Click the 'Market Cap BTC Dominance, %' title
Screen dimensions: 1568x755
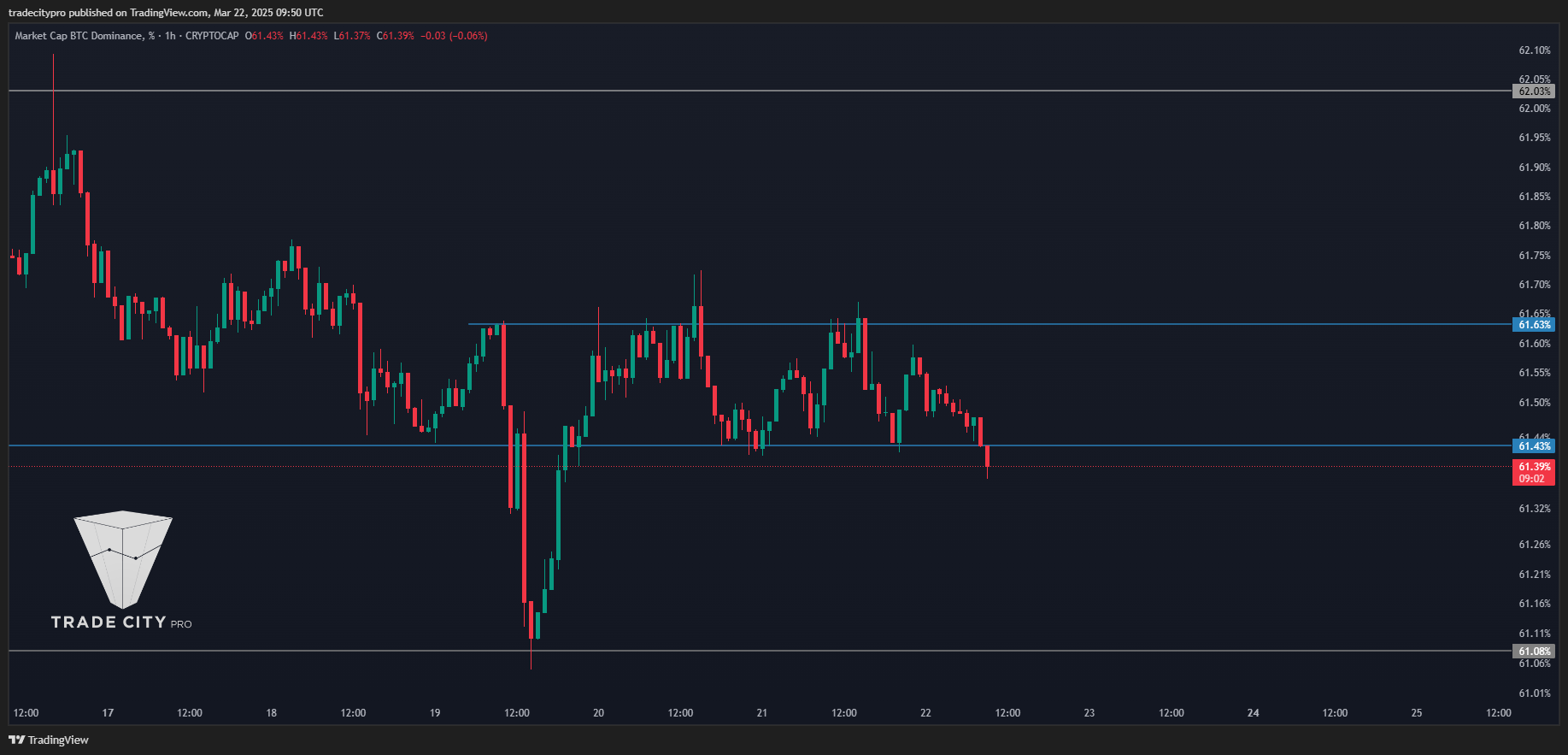pyautogui.click(x=85, y=36)
